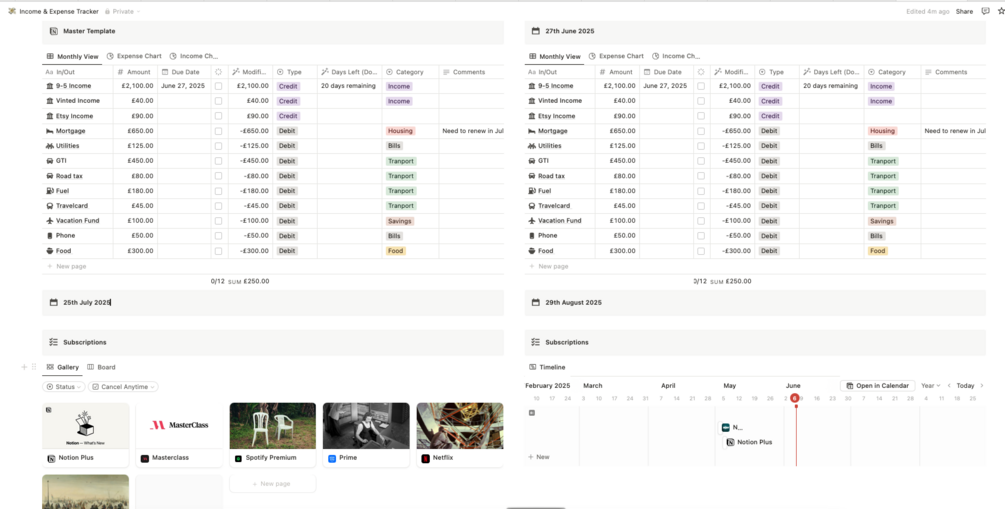This screenshot has height=509, width=1005.
Task: Check the Fuel checkbox in Master Template
Action: click(x=219, y=190)
